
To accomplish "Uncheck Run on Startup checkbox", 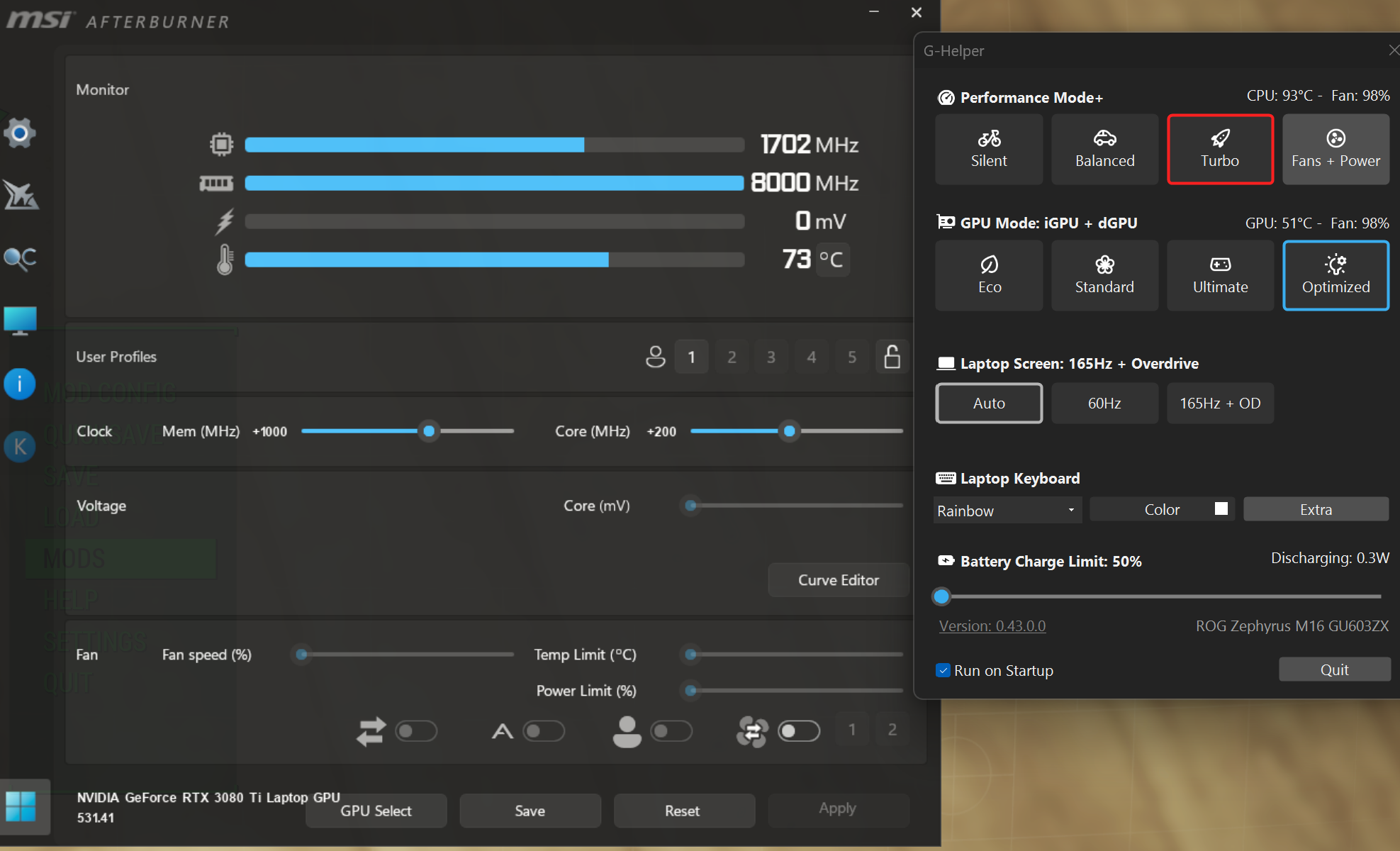I will [x=943, y=670].
